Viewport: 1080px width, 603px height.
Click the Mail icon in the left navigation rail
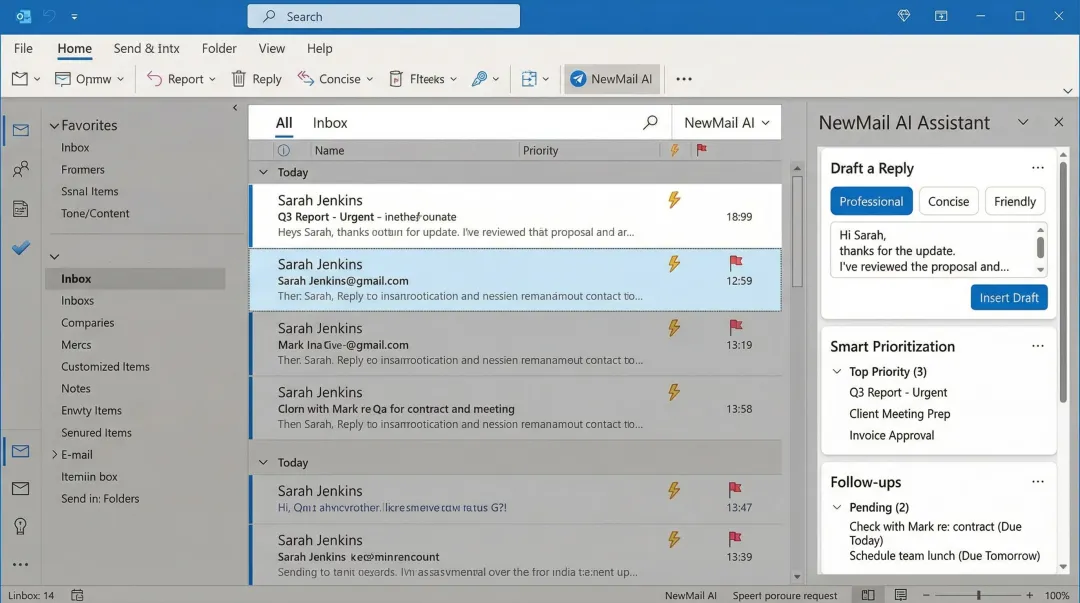tap(21, 129)
